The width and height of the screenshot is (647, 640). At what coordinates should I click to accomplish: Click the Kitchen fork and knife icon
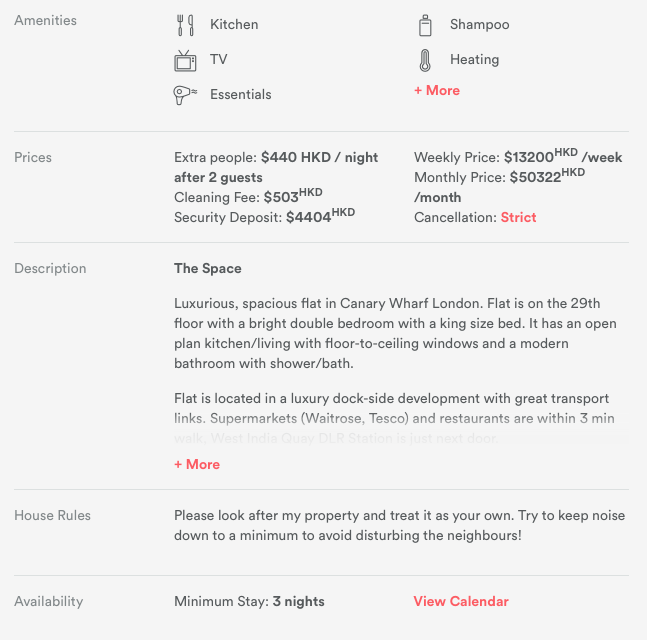click(185, 25)
